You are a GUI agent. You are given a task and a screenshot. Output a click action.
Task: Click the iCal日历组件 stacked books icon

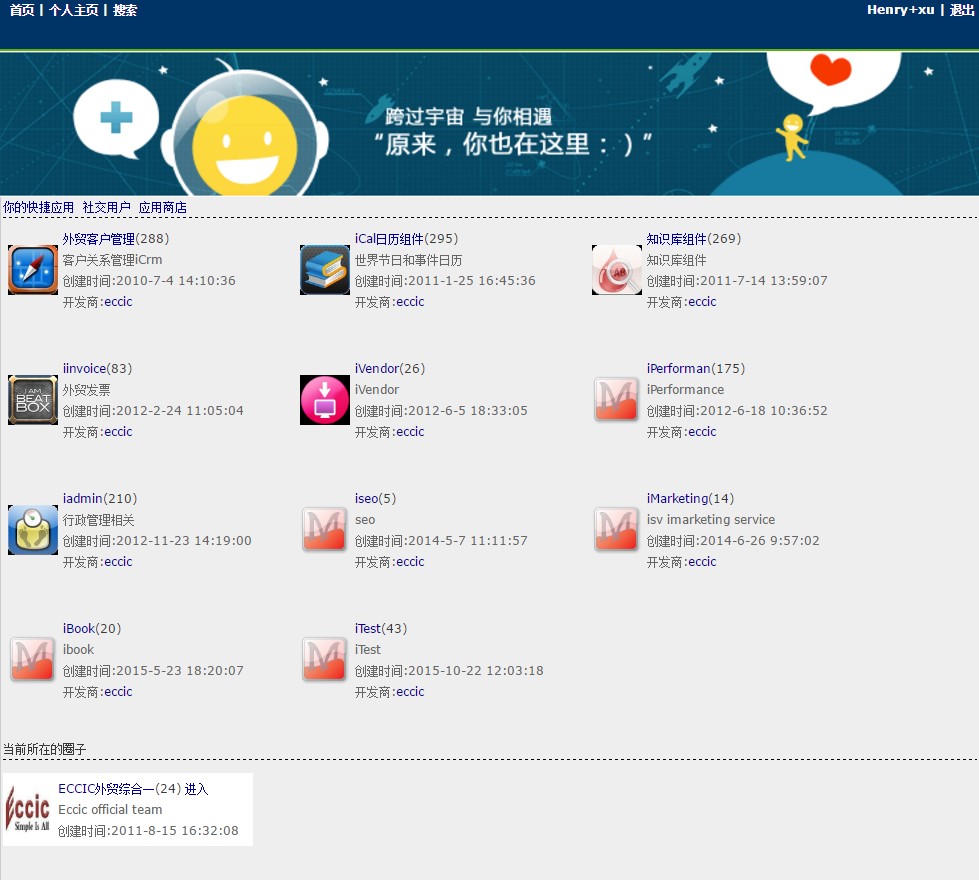click(x=325, y=270)
